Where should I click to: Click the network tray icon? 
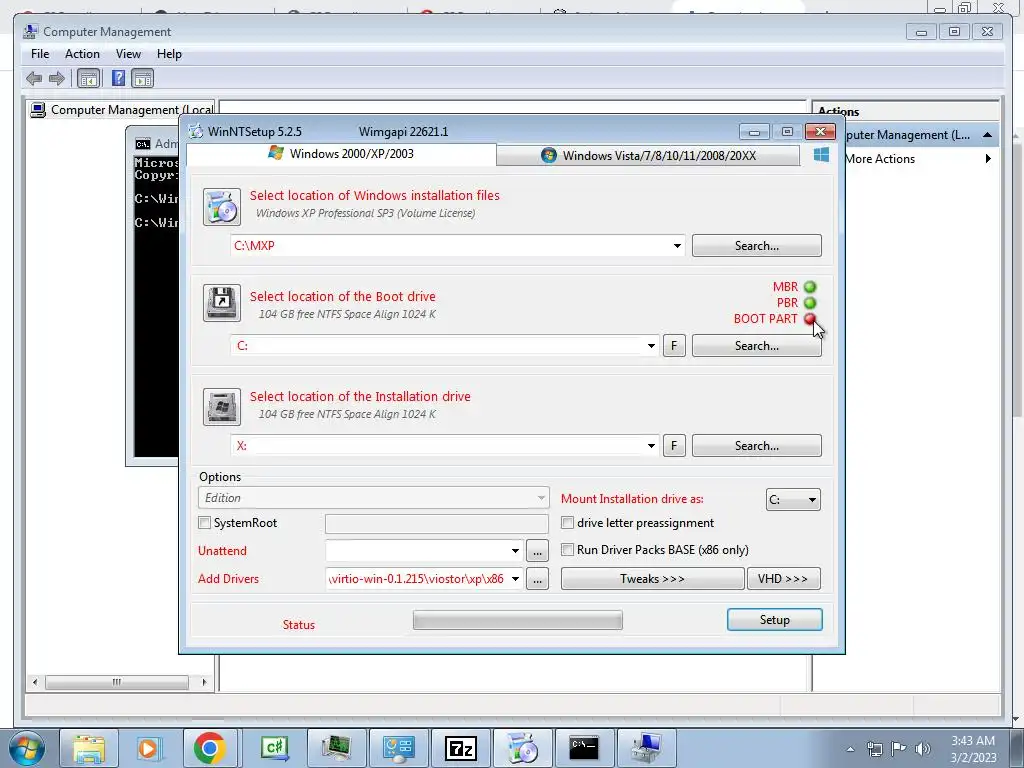(874, 749)
